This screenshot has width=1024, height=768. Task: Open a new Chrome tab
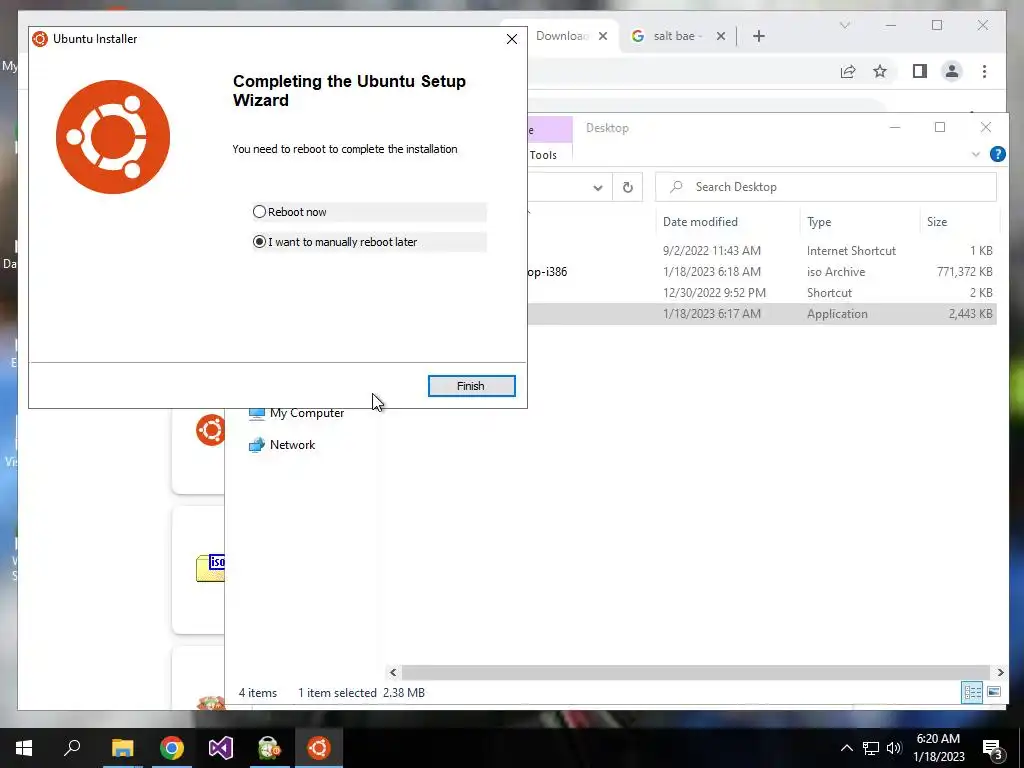758,36
